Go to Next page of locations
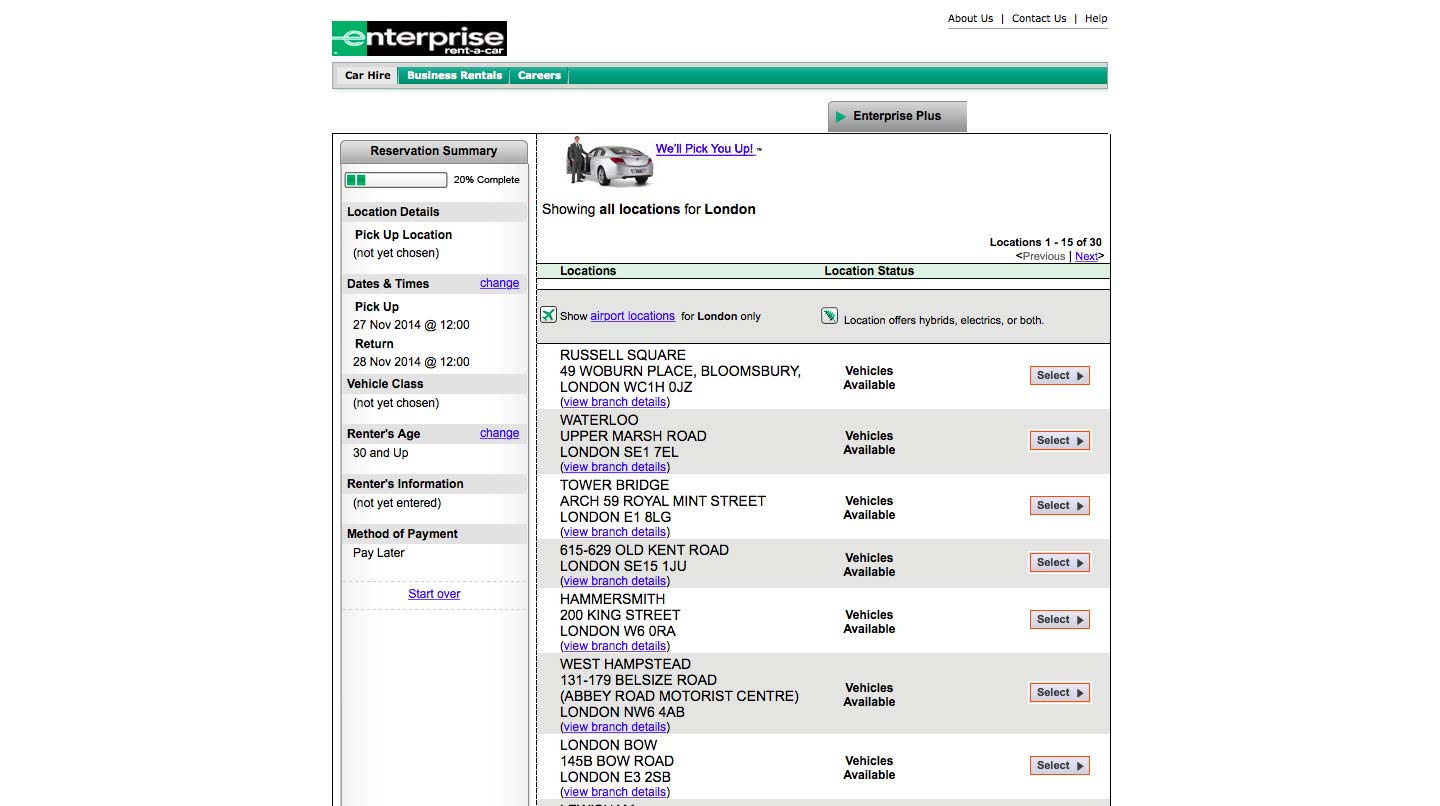The width and height of the screenshot is (1440, 806). point(1086,256)
